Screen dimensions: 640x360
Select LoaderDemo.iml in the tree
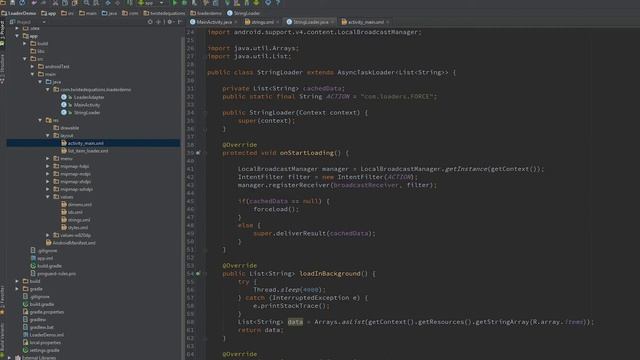[43, 335]
